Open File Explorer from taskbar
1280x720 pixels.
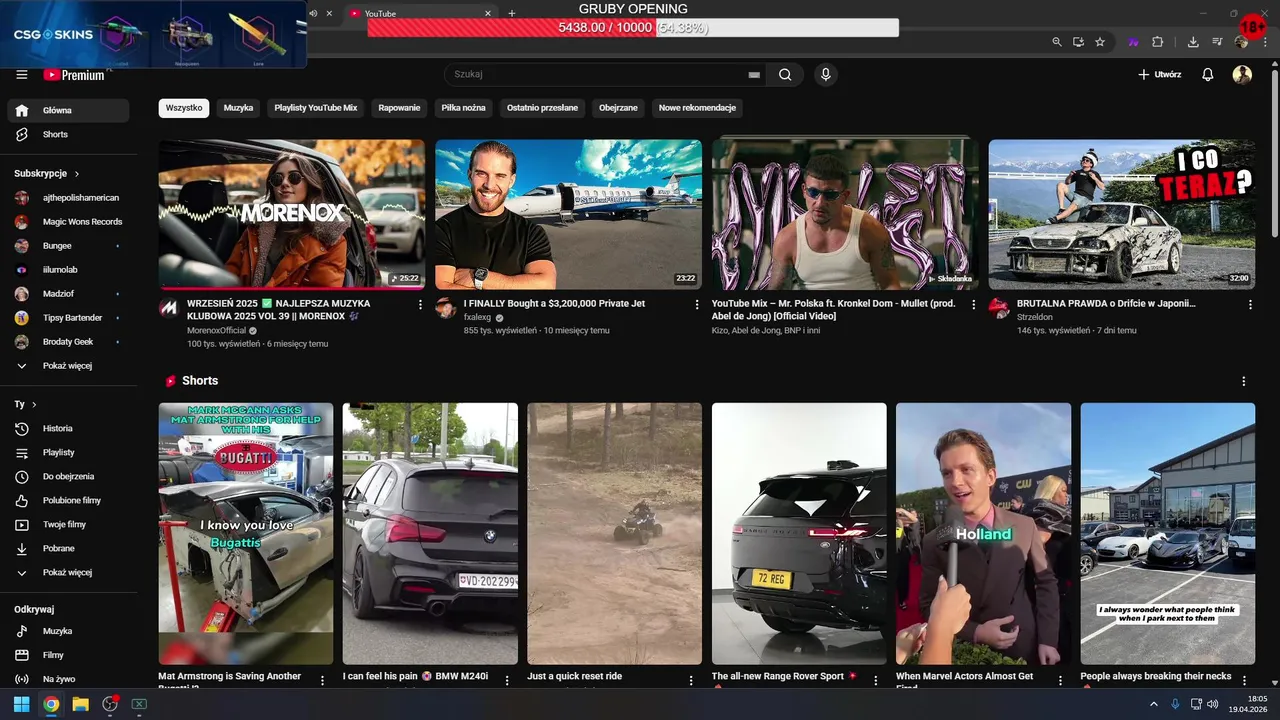[x=80, y=704]
